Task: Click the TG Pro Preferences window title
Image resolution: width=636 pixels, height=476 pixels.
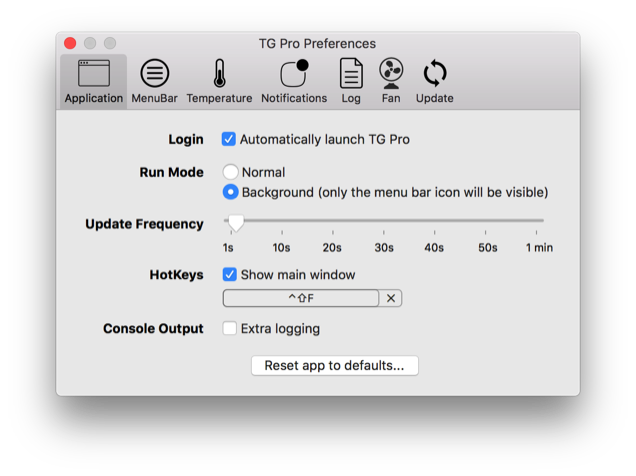Action: coord(317,43)
